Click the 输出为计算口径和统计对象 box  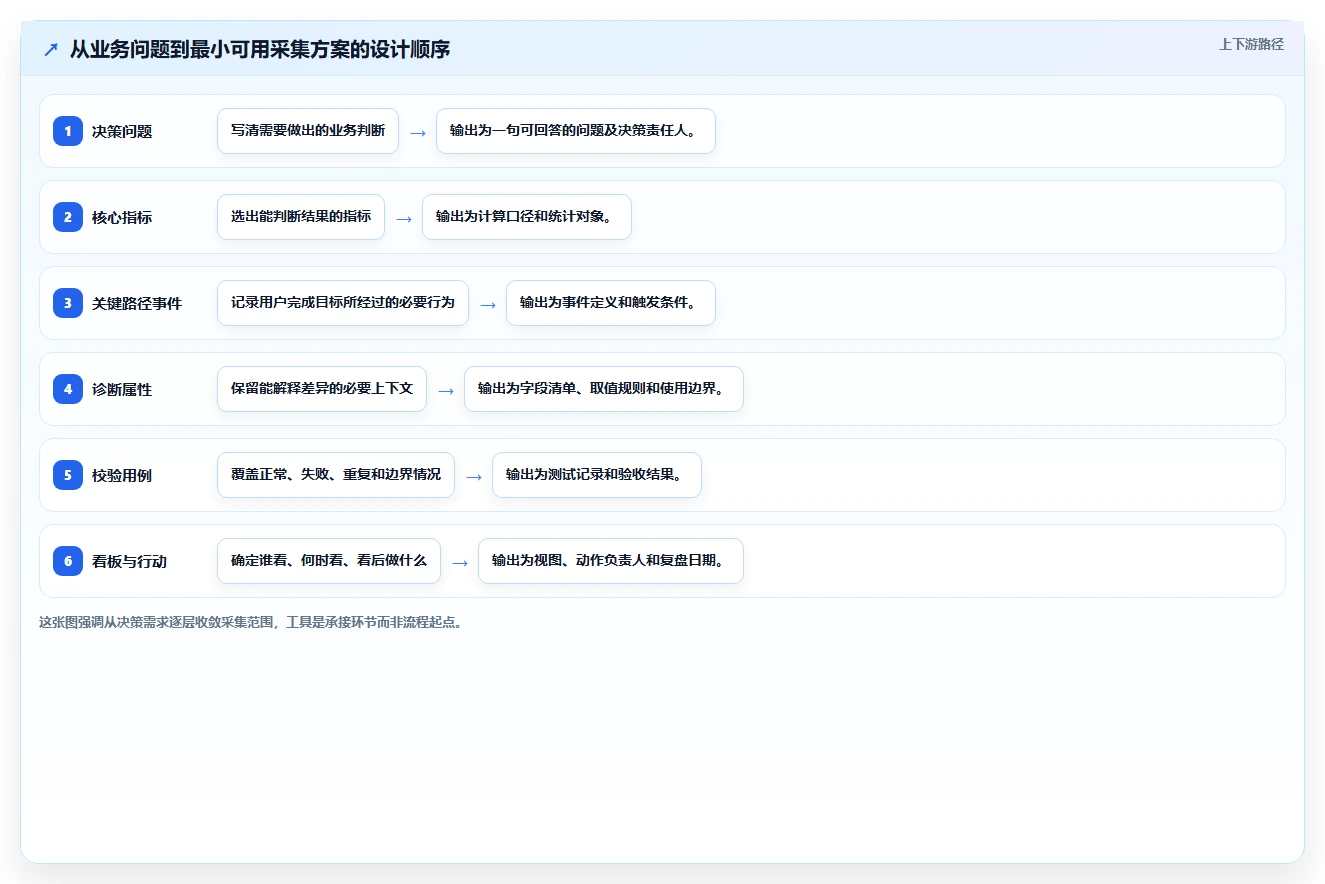(x=527, y=217)
